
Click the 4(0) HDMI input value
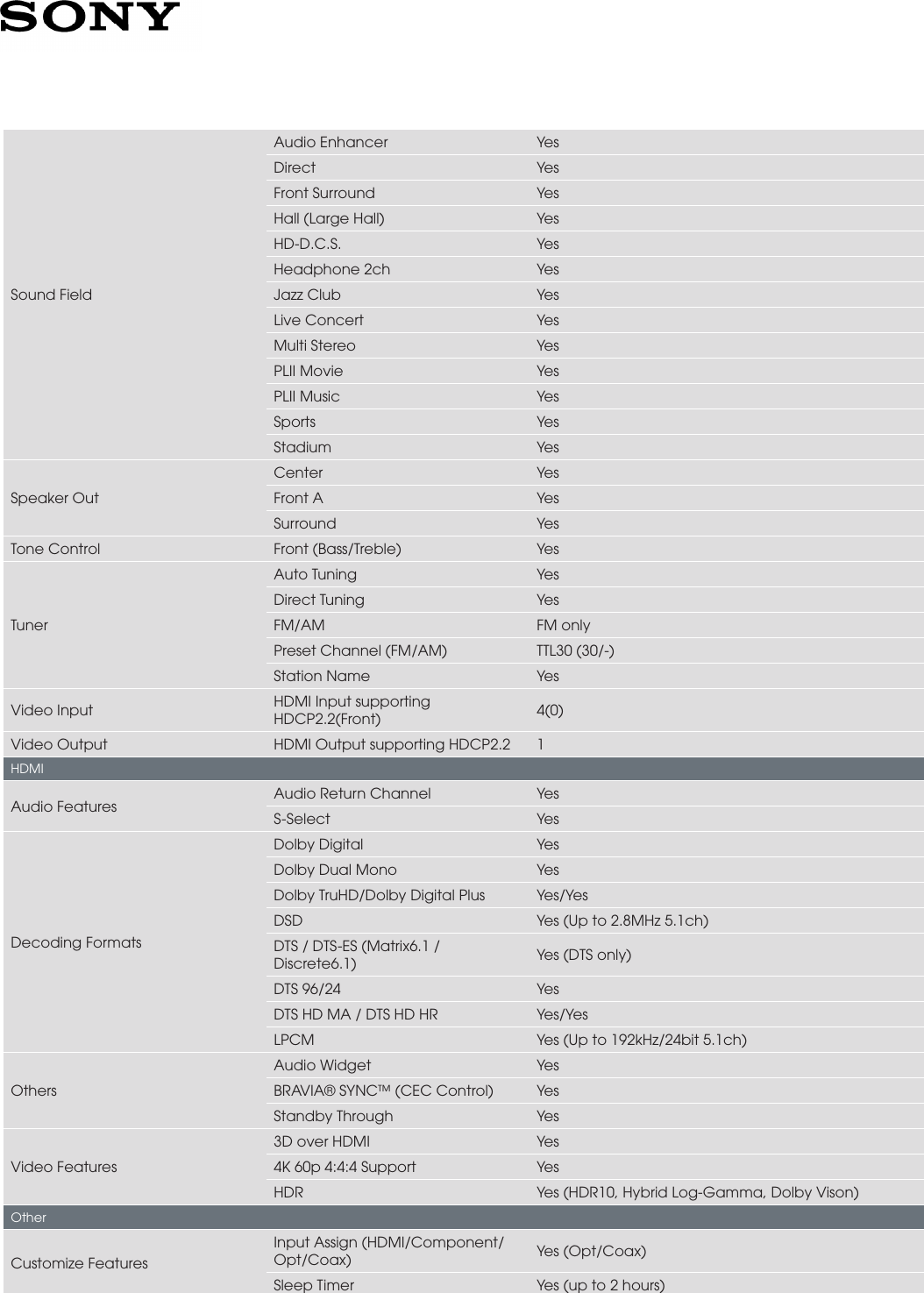point(550,710)
